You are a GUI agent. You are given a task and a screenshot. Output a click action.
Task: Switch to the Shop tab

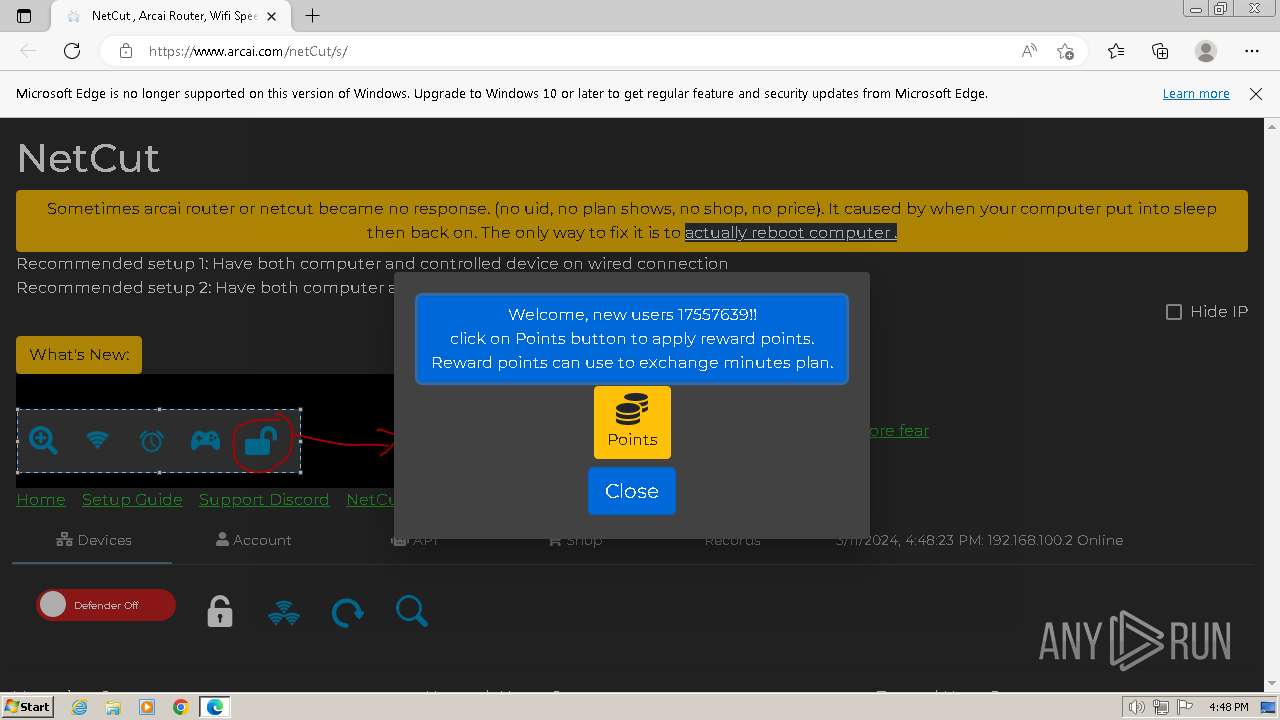(x=575, y=540)
